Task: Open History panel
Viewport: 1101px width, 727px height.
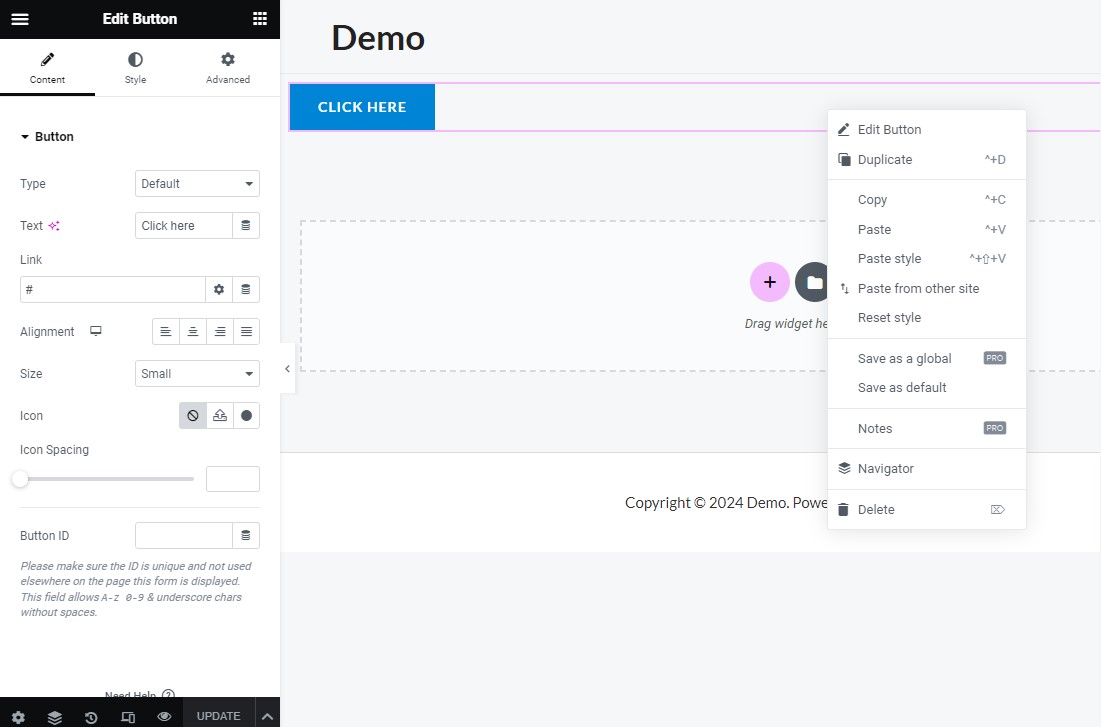Action: click(x=91, y=716)
